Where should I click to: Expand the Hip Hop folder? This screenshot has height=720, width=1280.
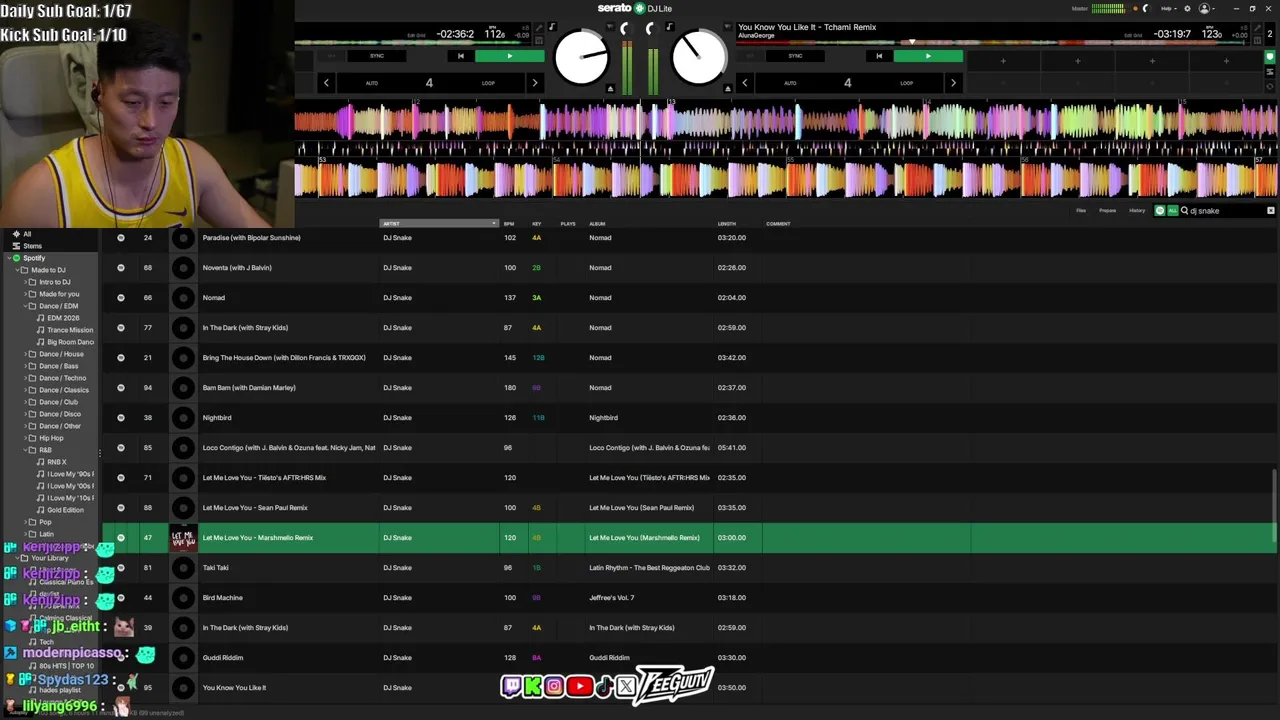click(24, 438)
